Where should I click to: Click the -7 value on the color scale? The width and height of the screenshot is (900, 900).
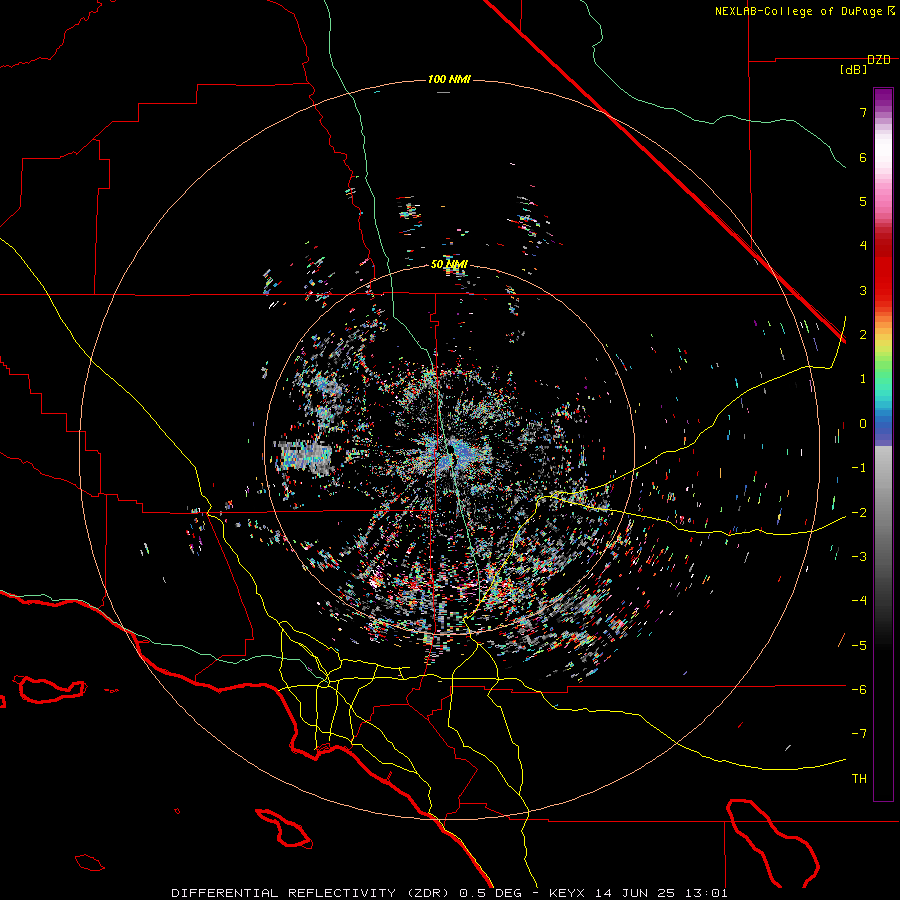click(859, 734)
